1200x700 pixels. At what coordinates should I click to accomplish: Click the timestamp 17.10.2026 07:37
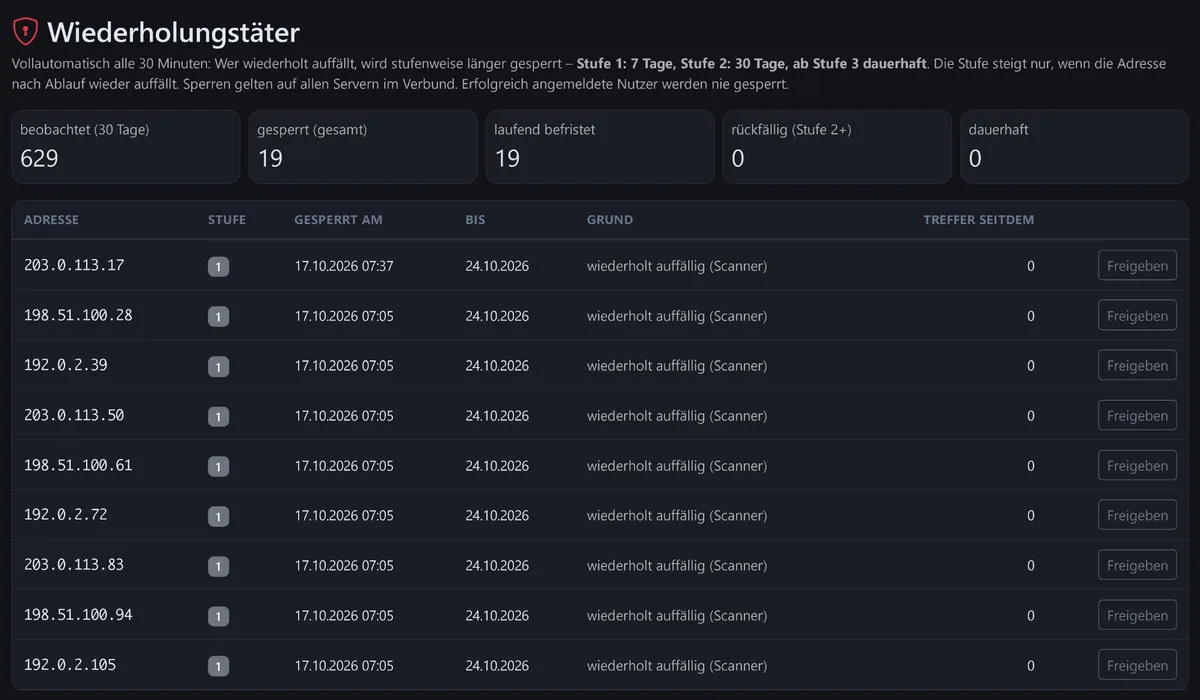344,266
